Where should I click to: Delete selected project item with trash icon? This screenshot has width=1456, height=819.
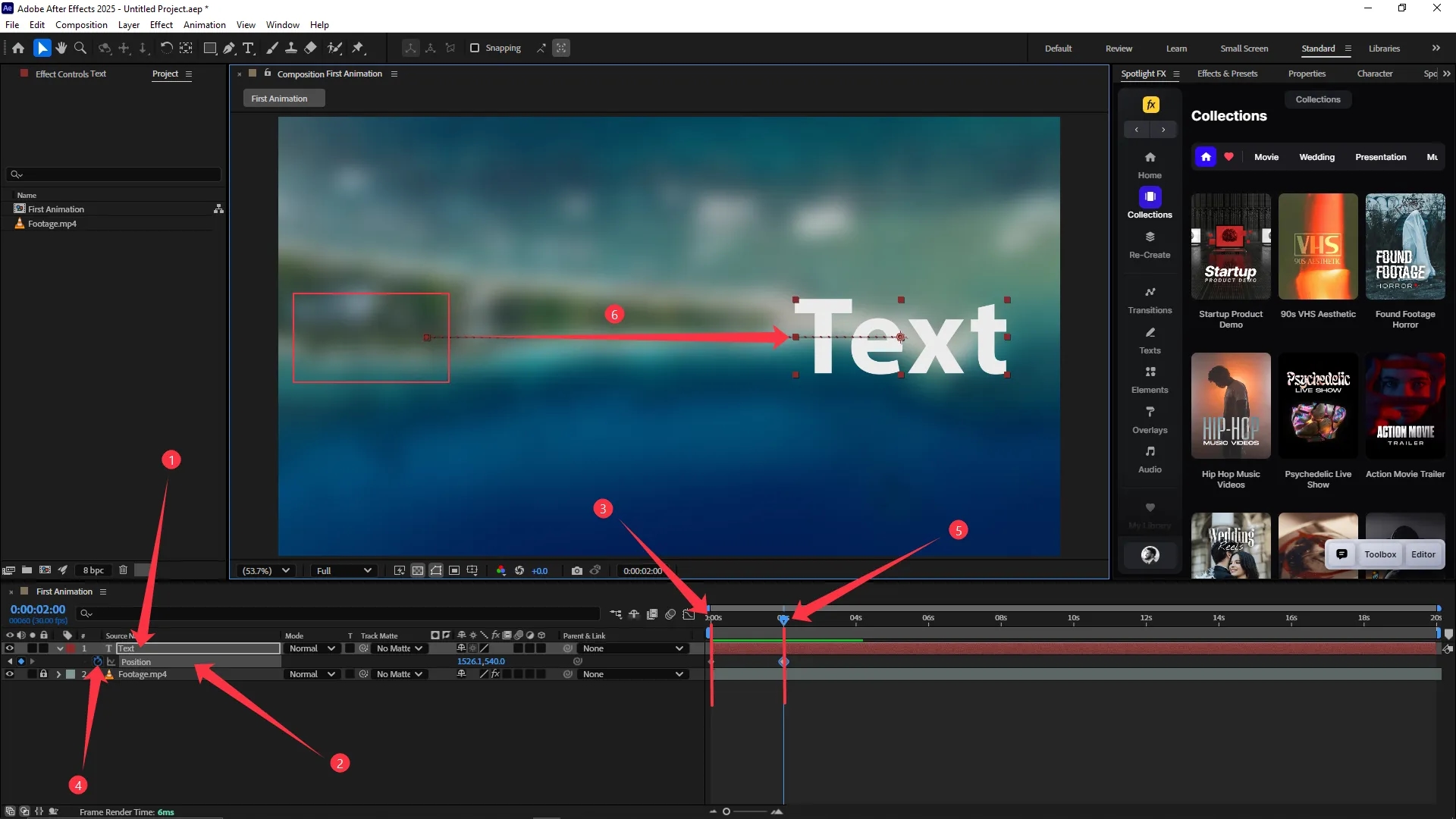pyautogui.click(x=123, y=570)
